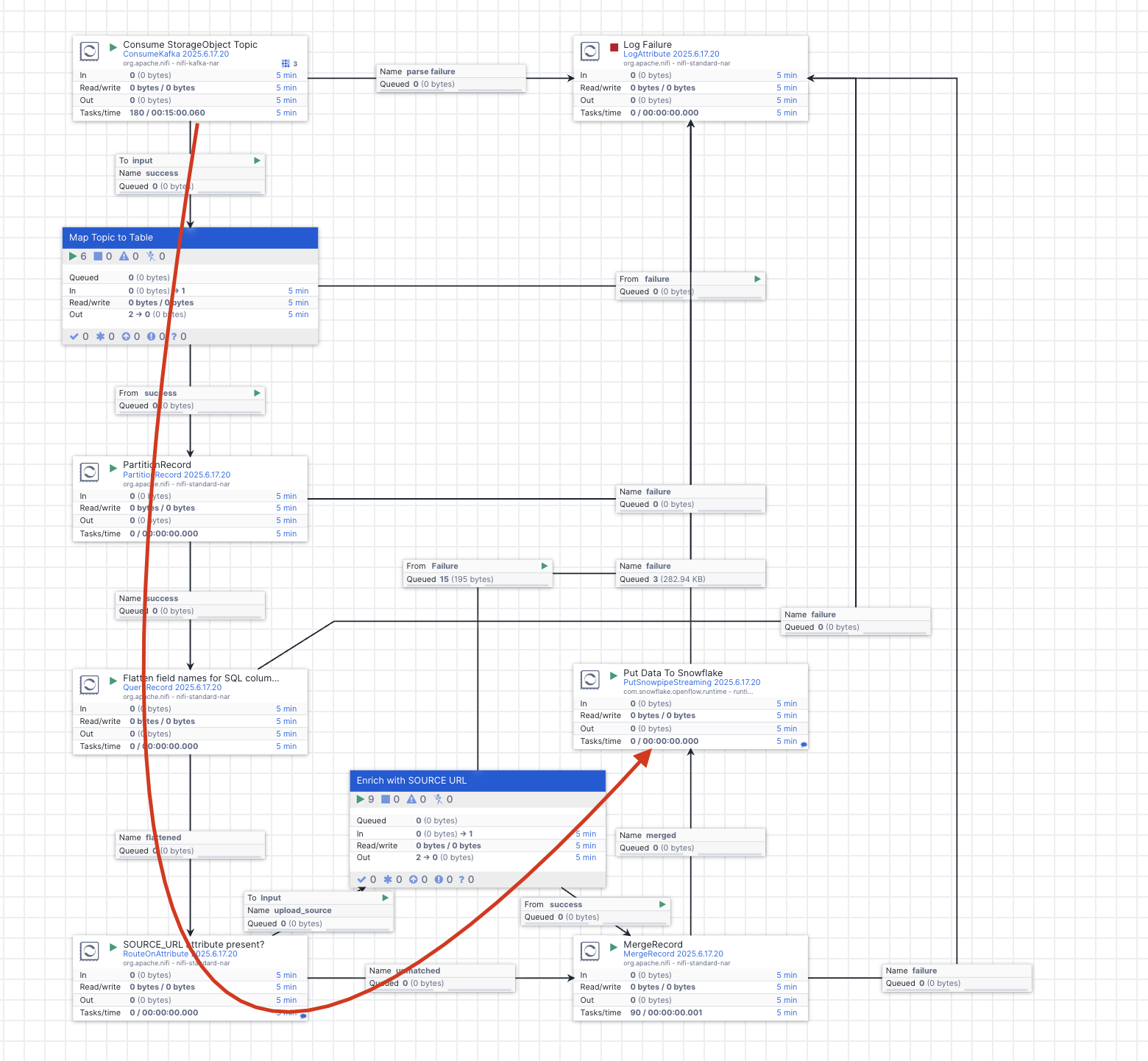This screenshot has height=1061, width=1148.
Task: Click the upload status icon in Enrich with SOURCE URL
Action: (x=413, y=879)
